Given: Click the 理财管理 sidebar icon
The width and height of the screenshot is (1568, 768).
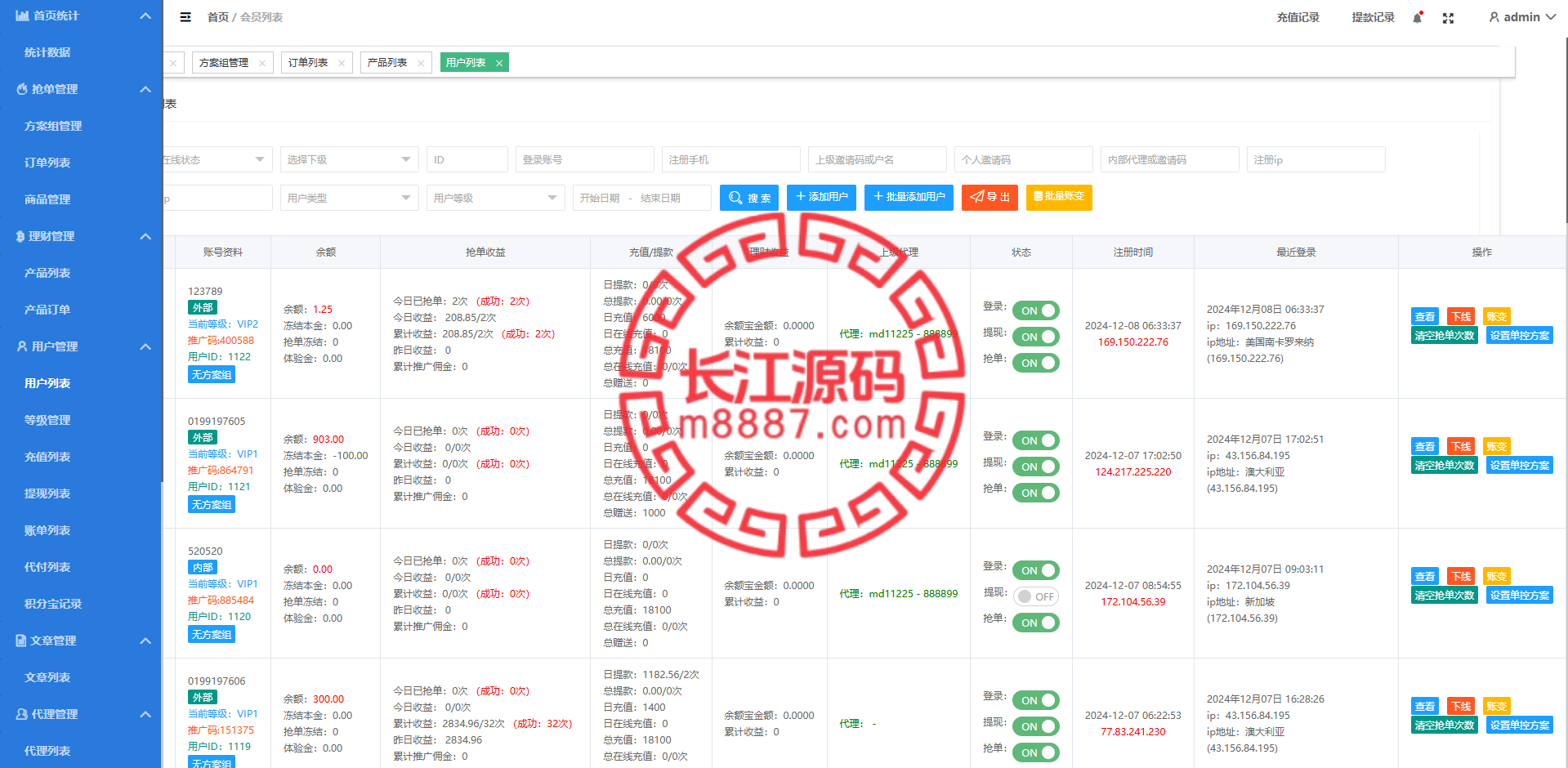Looking at the screenshot, I should pyautogui.click(x=20, y=236).
